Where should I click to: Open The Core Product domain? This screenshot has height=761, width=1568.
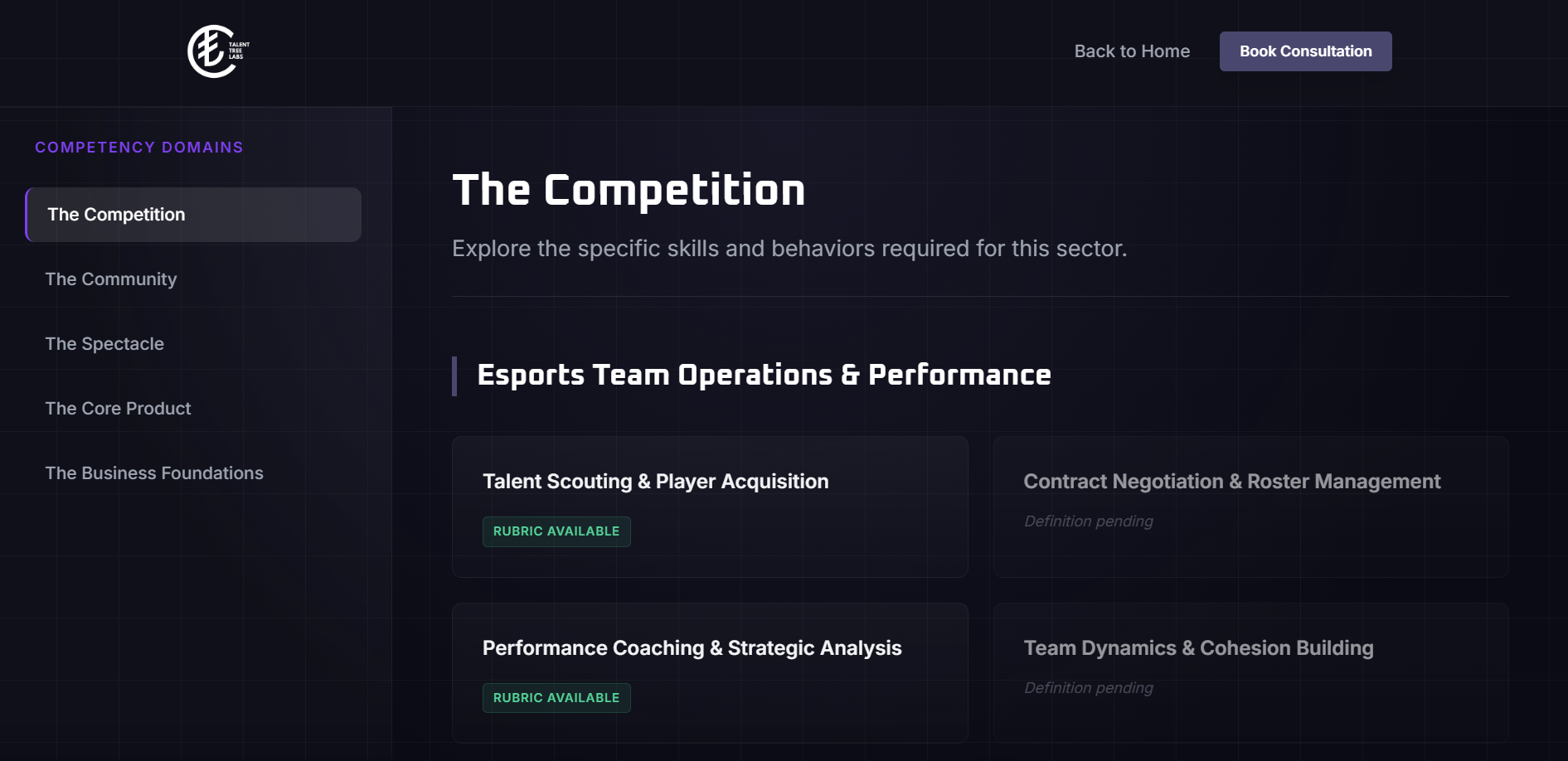click(118, 409)
